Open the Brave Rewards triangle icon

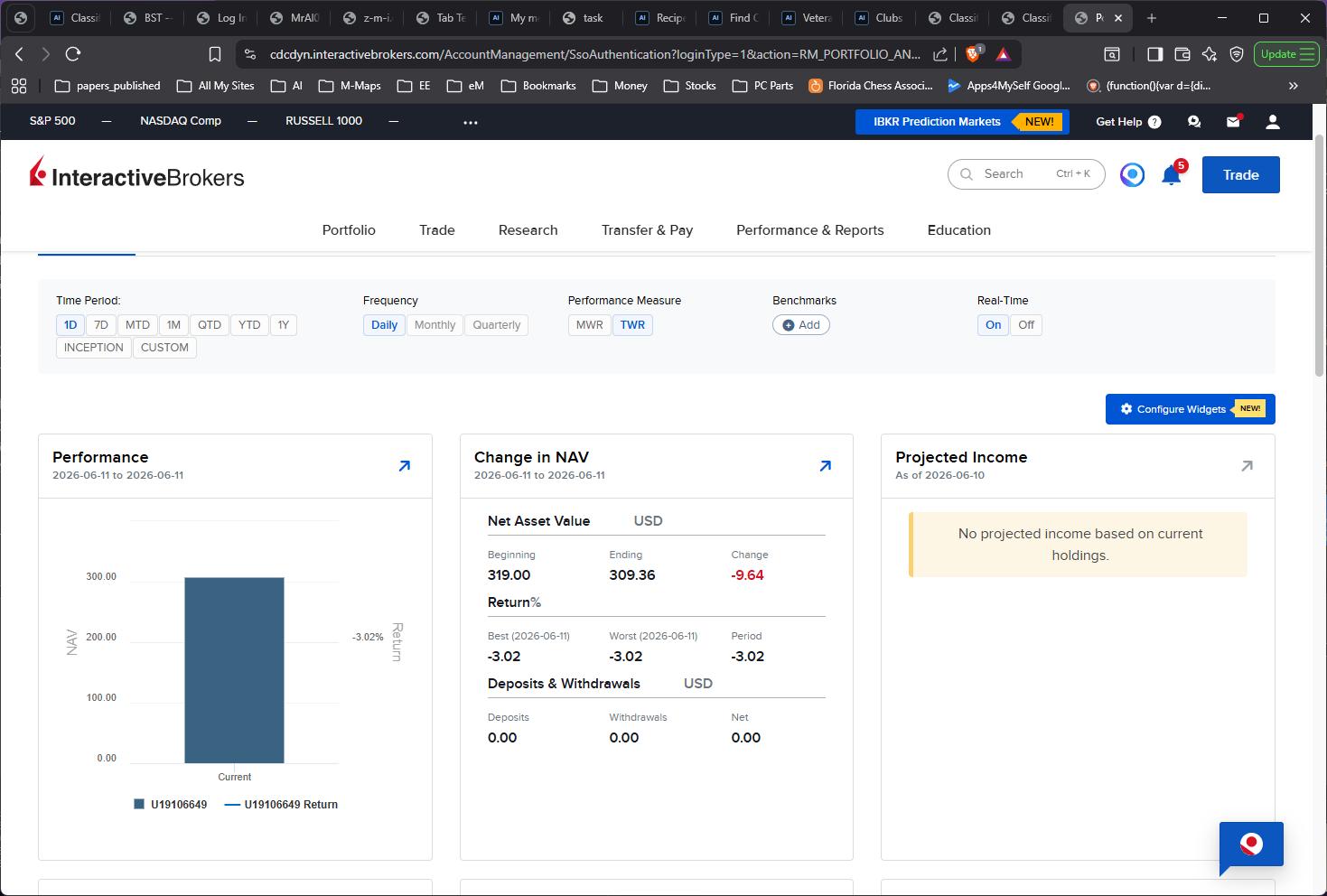pyautogui.click(x=1003, y=54)
